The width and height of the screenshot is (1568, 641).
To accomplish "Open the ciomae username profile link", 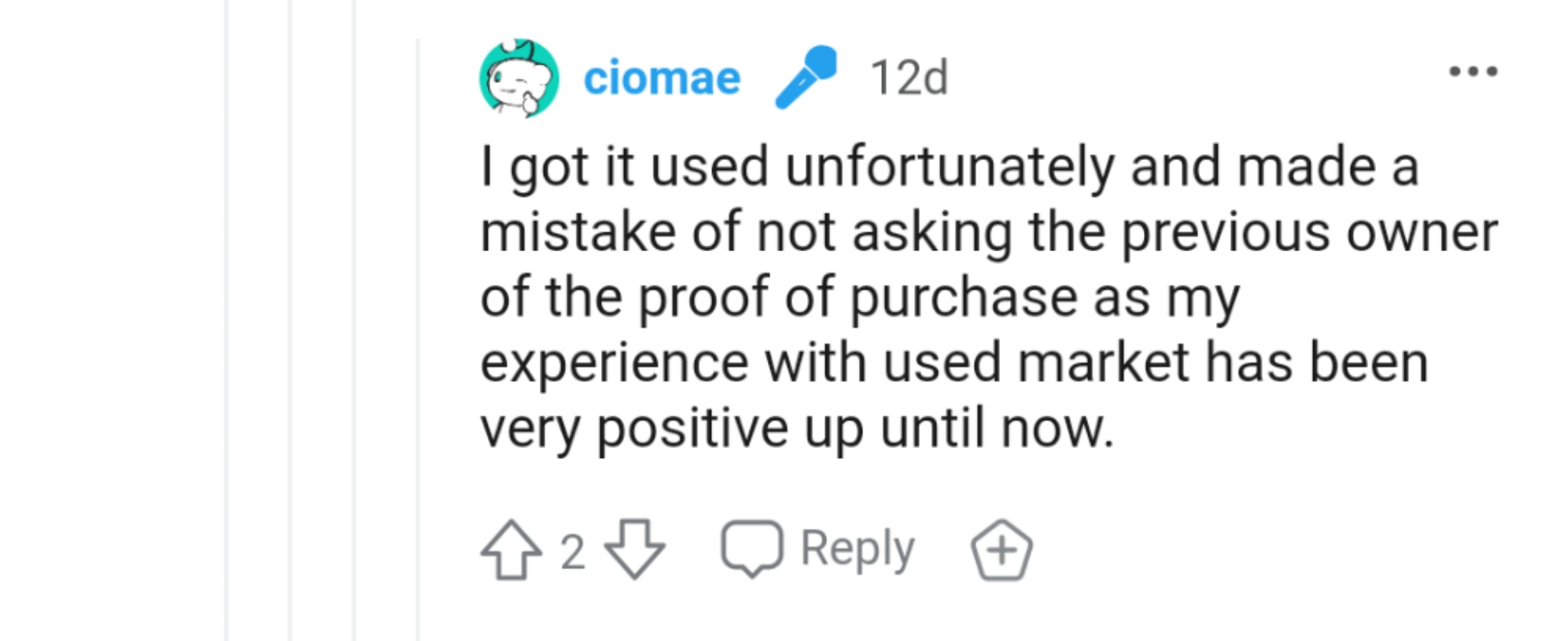I will [x=661, y=78].
